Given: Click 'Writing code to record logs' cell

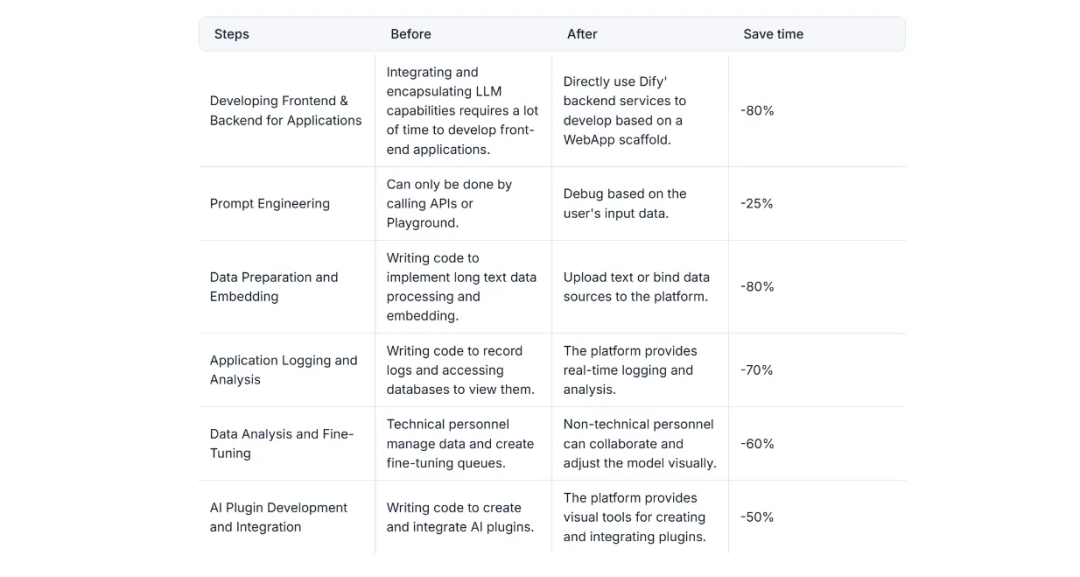Looking at the screenshot, I should click(460, 370).
